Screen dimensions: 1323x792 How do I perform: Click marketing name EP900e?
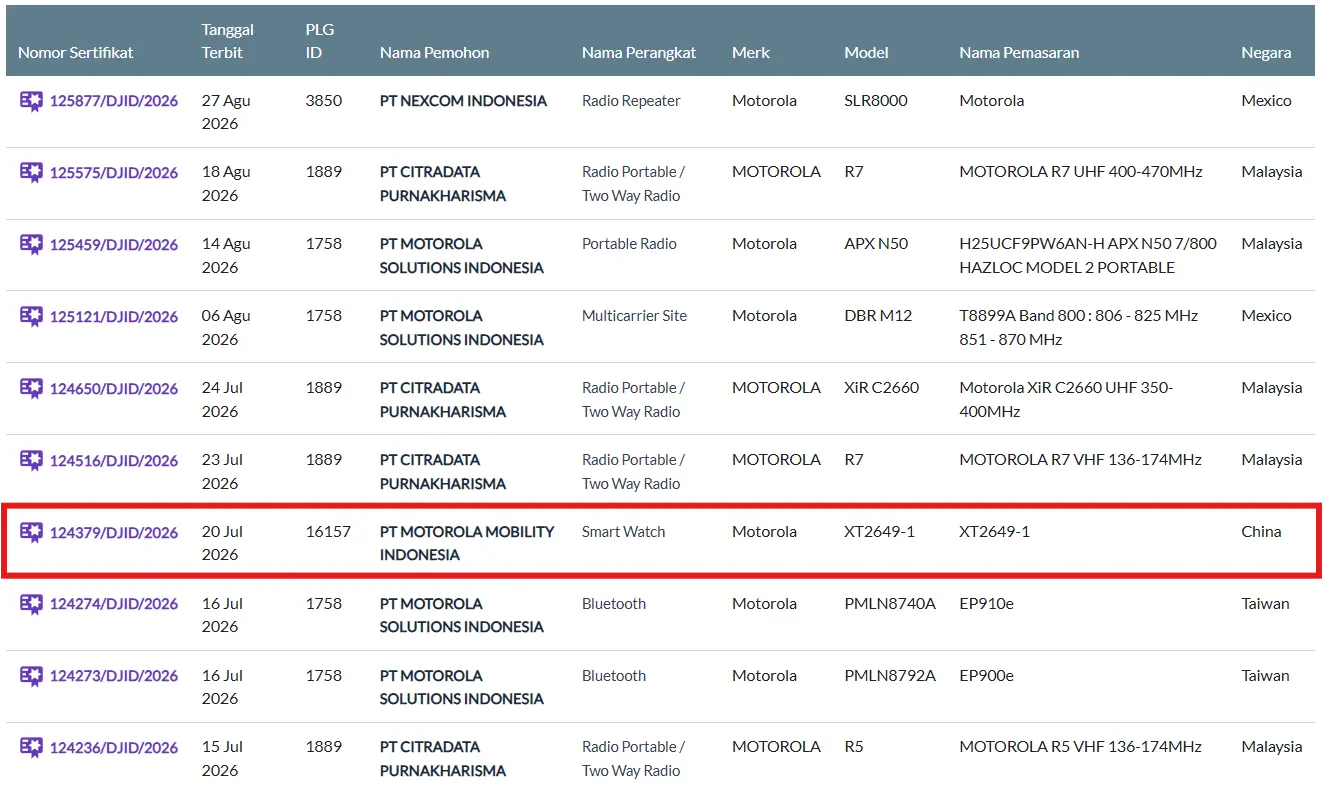click(987, 676)
